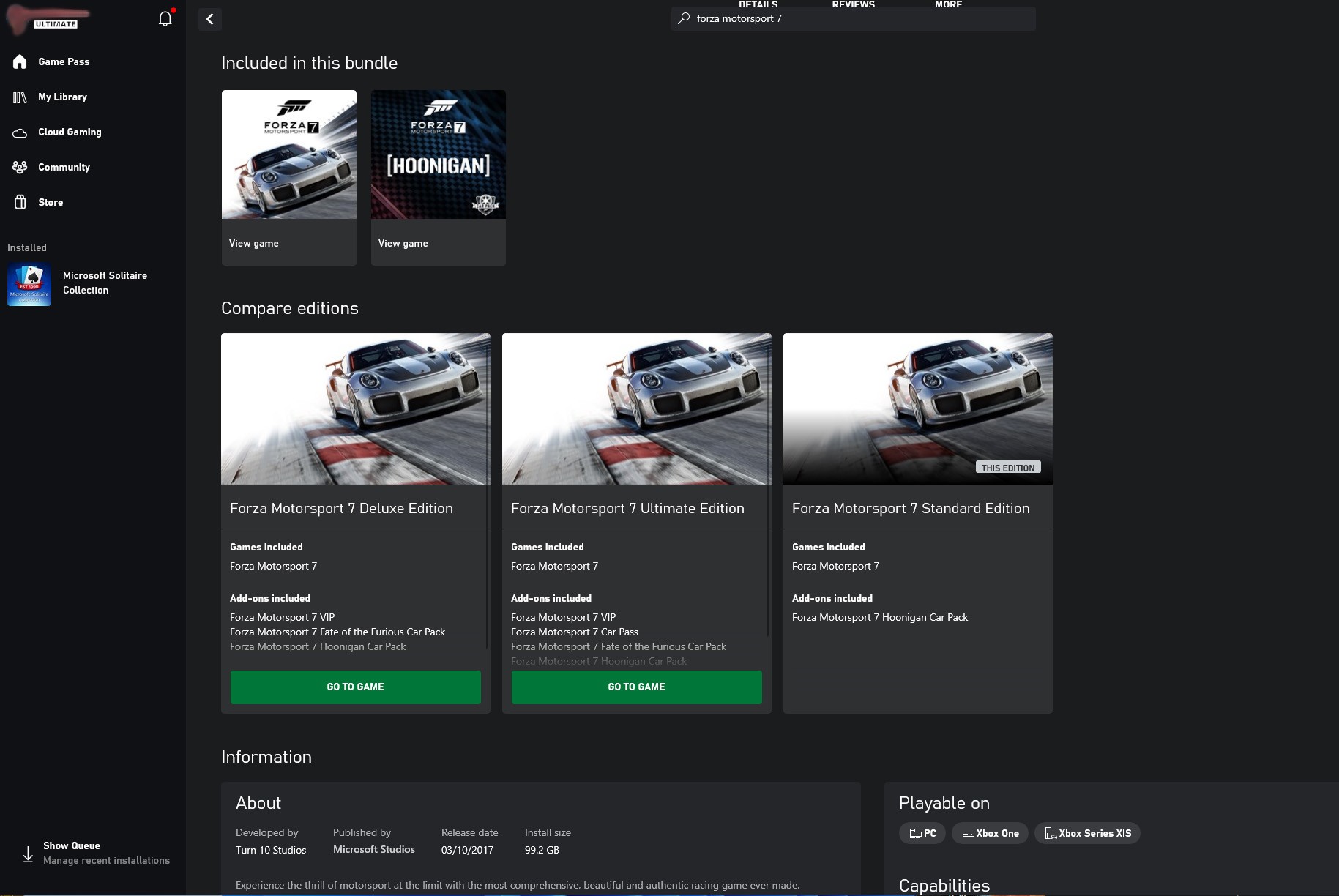Click the install size 99.2 GB
Image resolution: width=1339 pixels, height=896 pixels.
point(542,850)
